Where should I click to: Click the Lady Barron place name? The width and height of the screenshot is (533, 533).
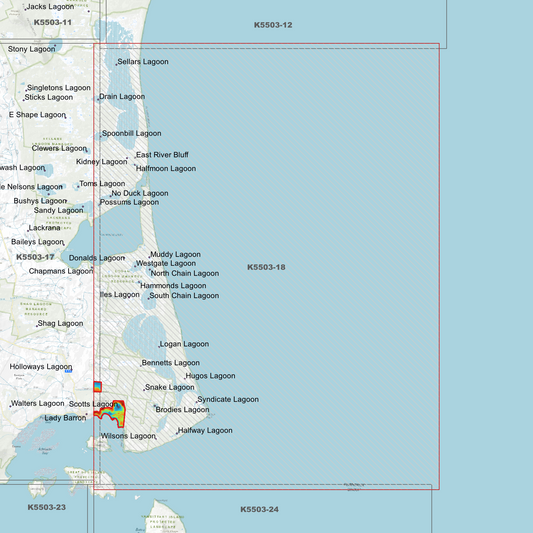tap(65, 418)
